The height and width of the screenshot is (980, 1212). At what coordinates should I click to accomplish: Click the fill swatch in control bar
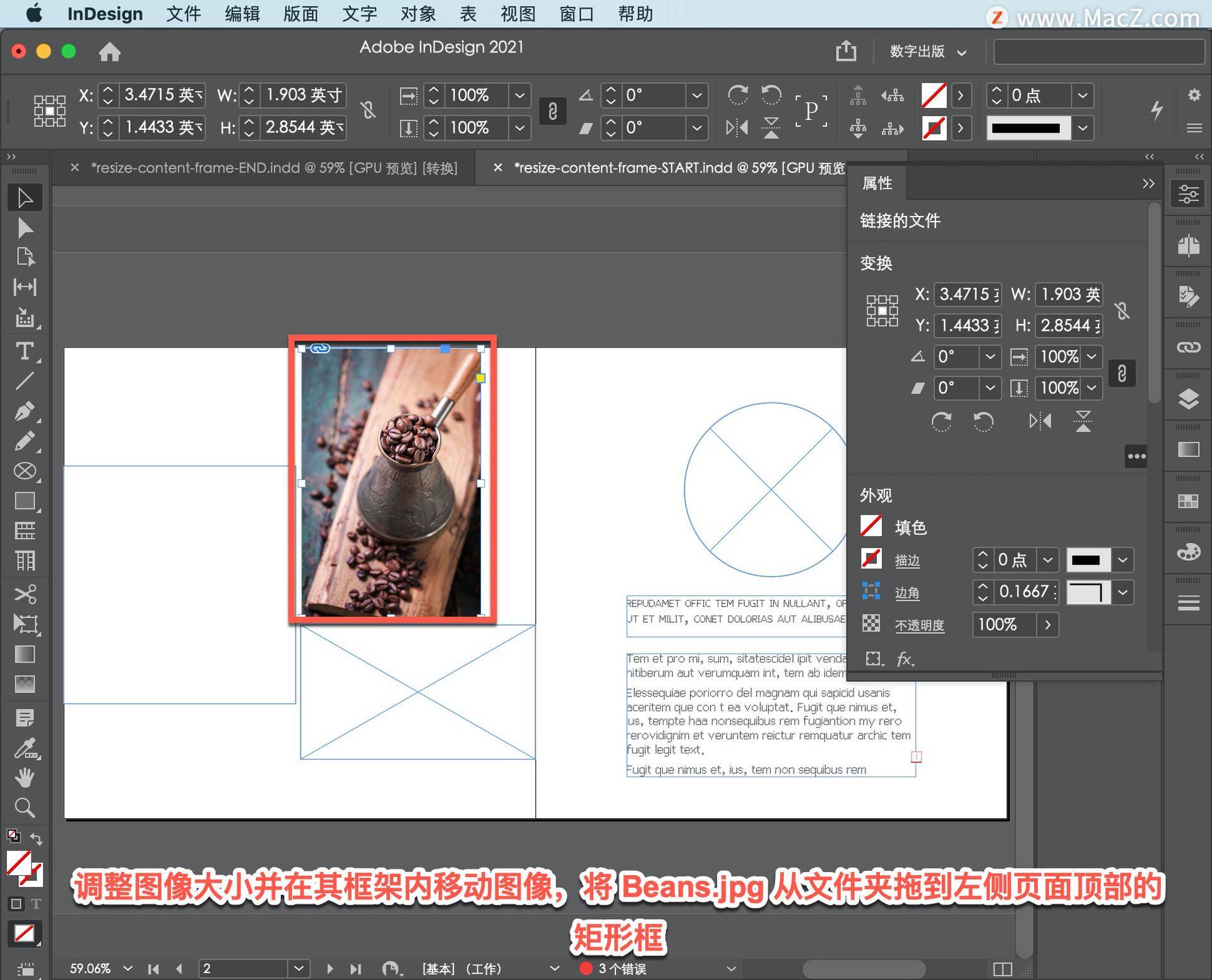click(x=934, y=95)
